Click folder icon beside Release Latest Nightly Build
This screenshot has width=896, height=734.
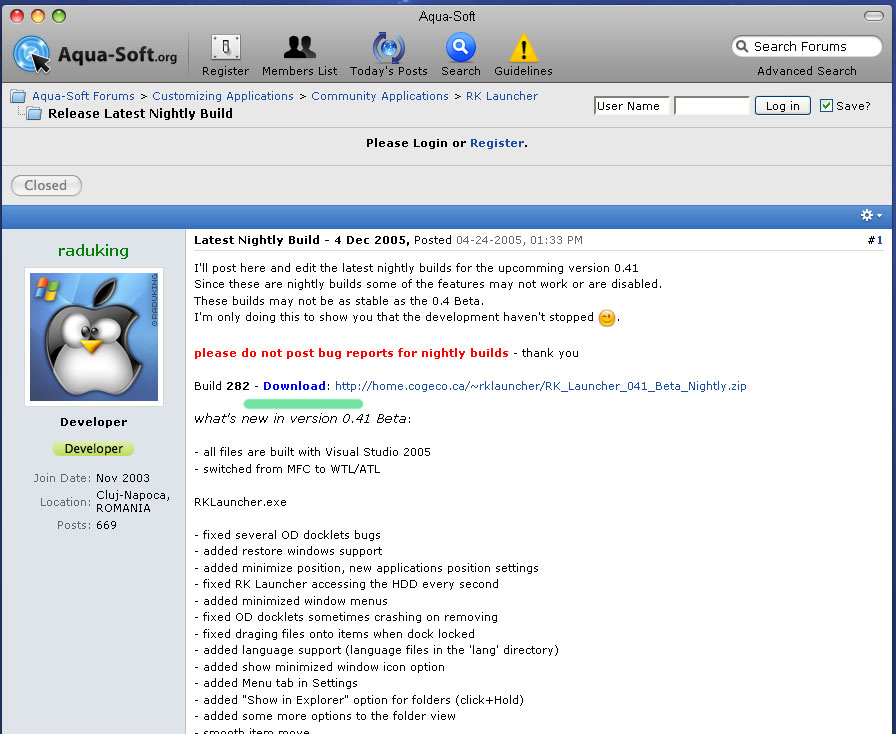(34, 114)
